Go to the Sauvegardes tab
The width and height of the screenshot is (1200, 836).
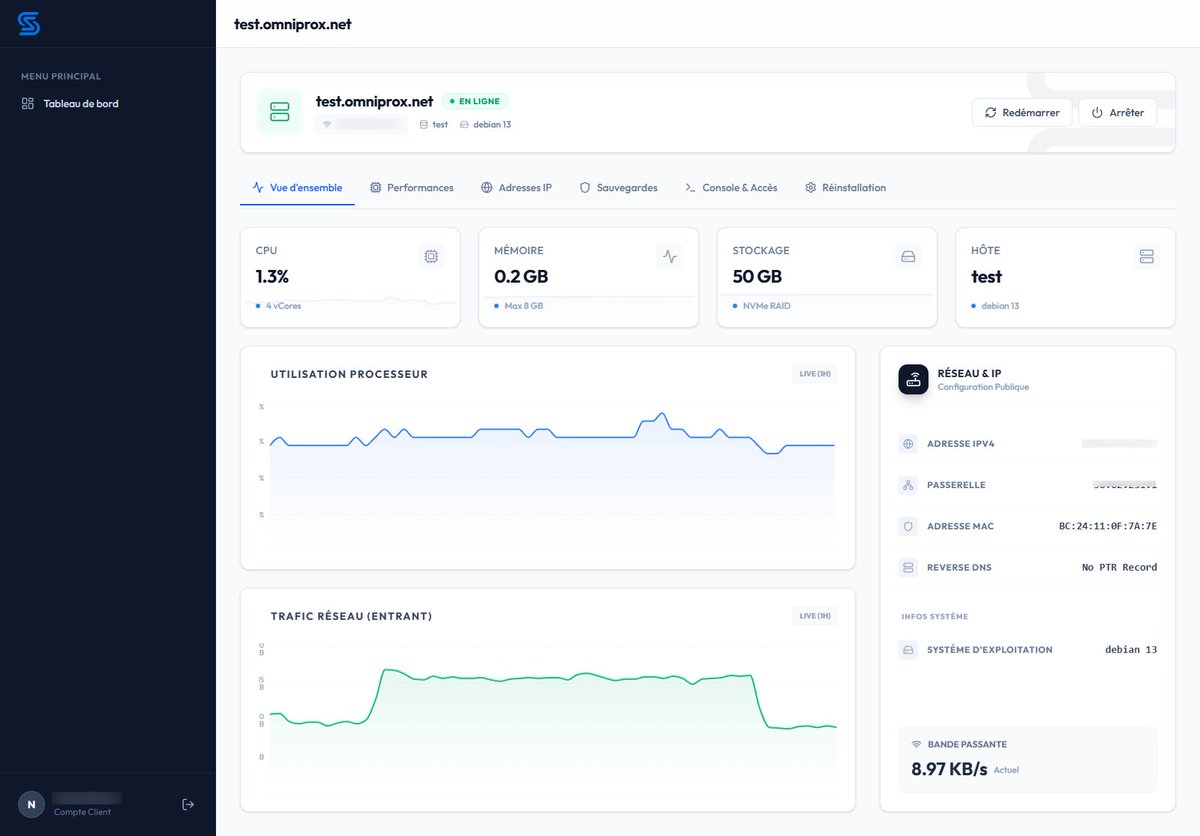[618, 188]
